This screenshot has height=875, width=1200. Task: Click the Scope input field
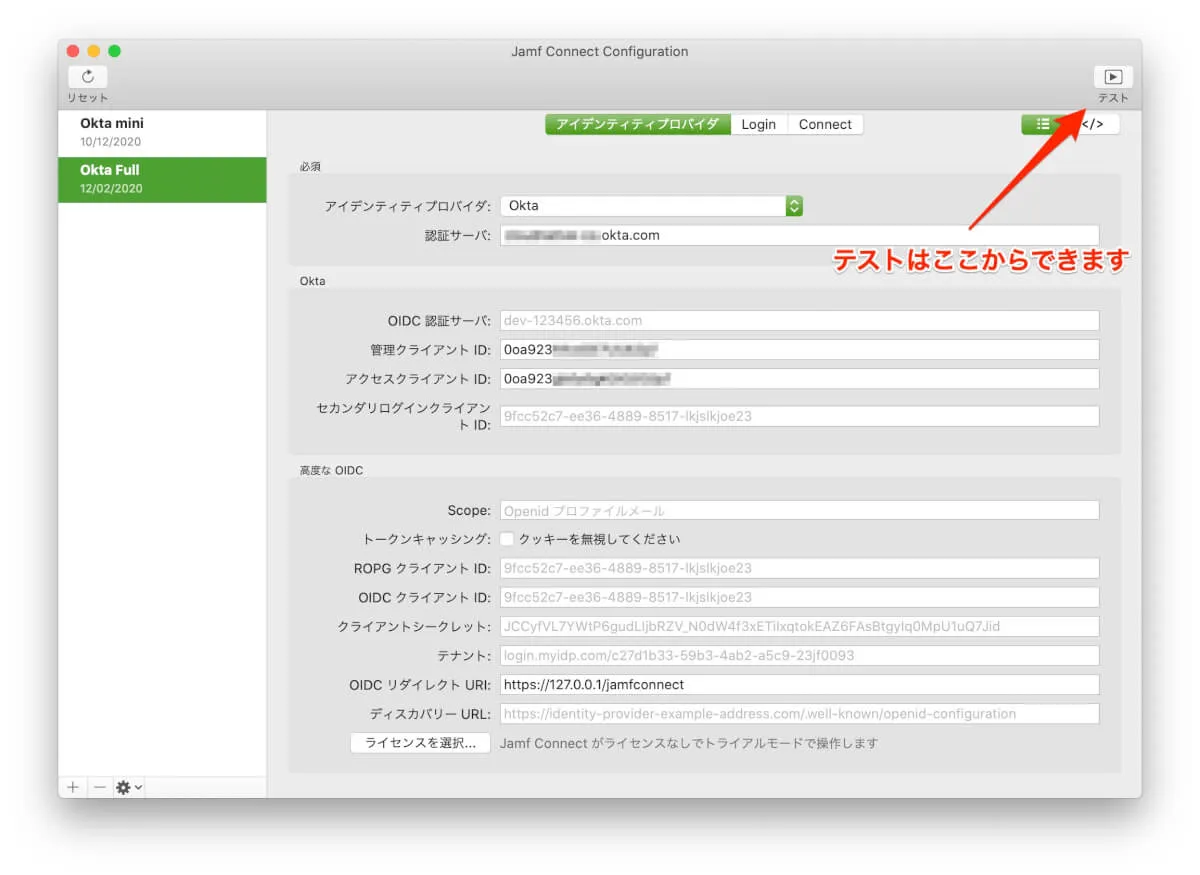tap(799, 510)
